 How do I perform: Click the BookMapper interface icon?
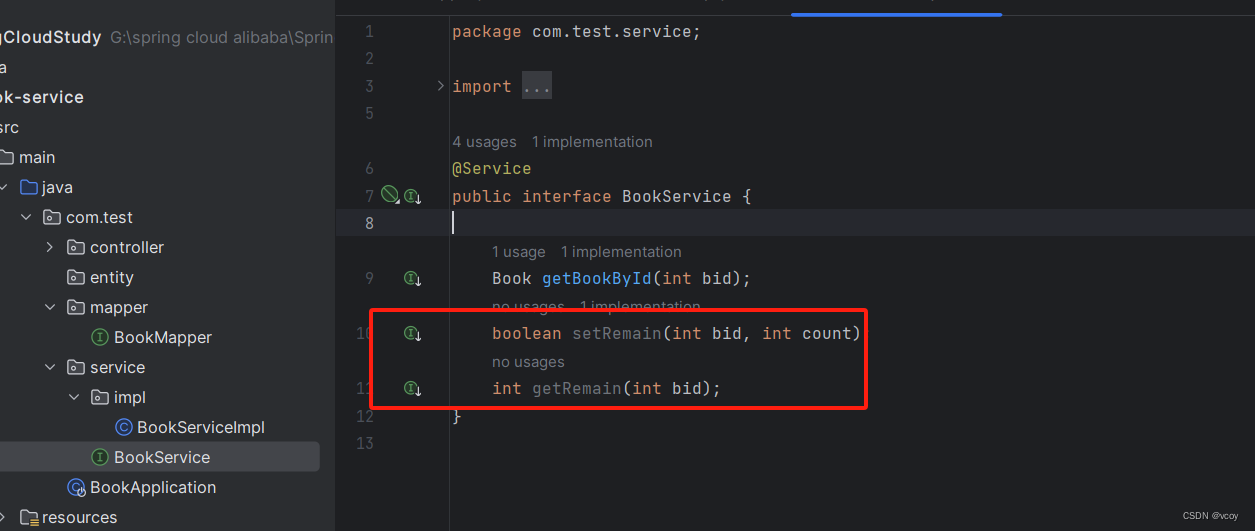click(100, 338)
